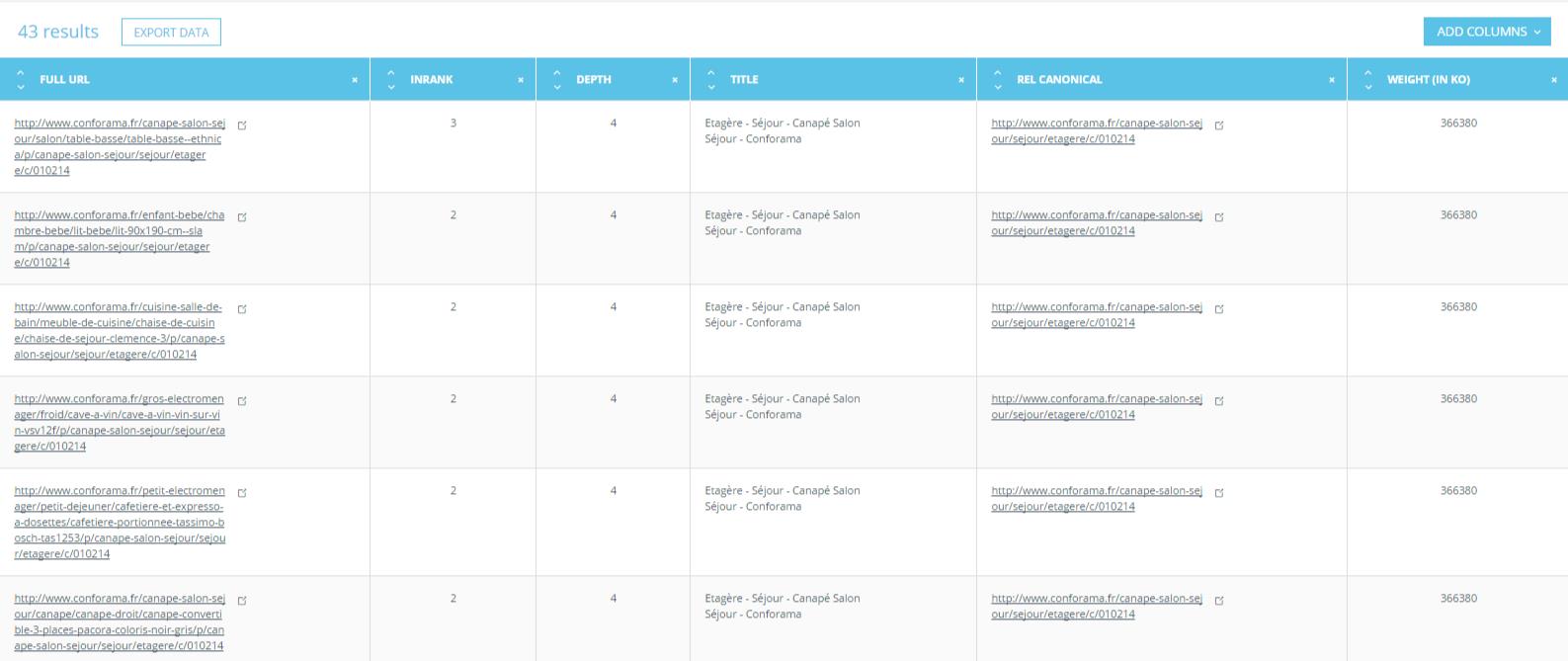Remove the Full URL column

[355, 80]
